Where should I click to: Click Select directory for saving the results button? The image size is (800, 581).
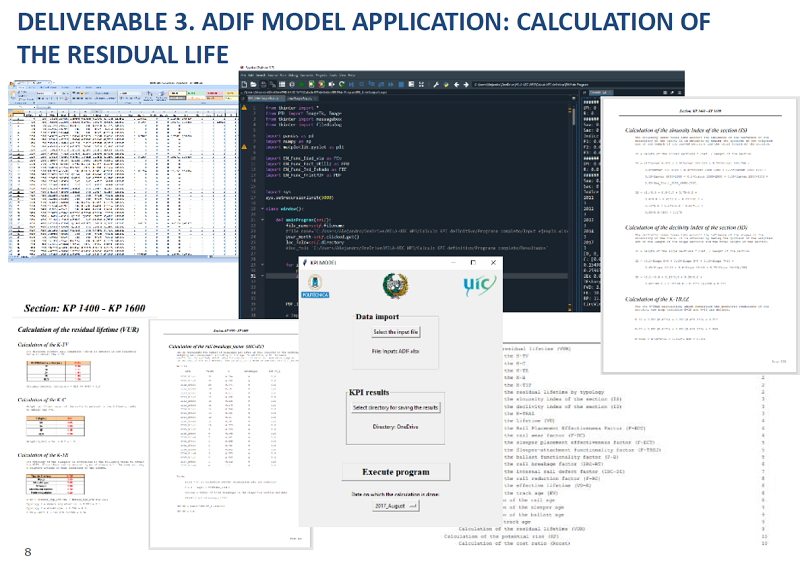click(x=395, y=408)
